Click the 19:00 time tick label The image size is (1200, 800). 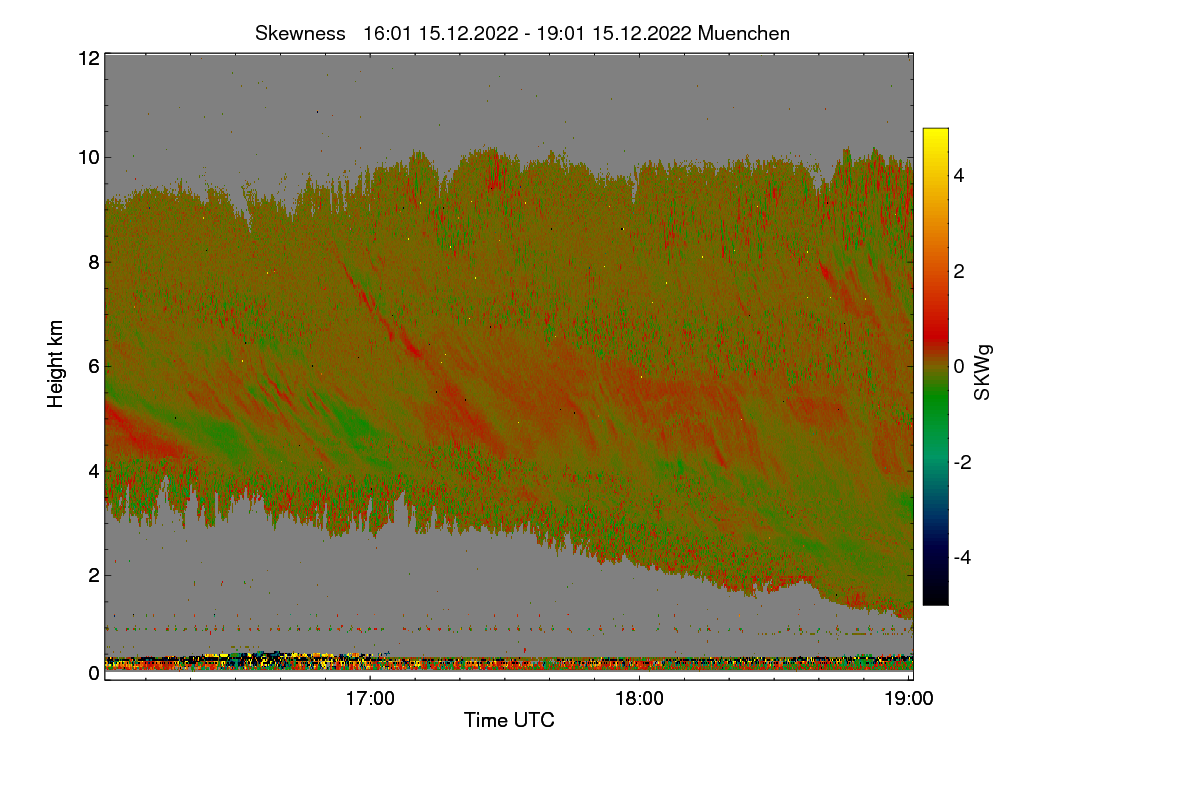909,699
